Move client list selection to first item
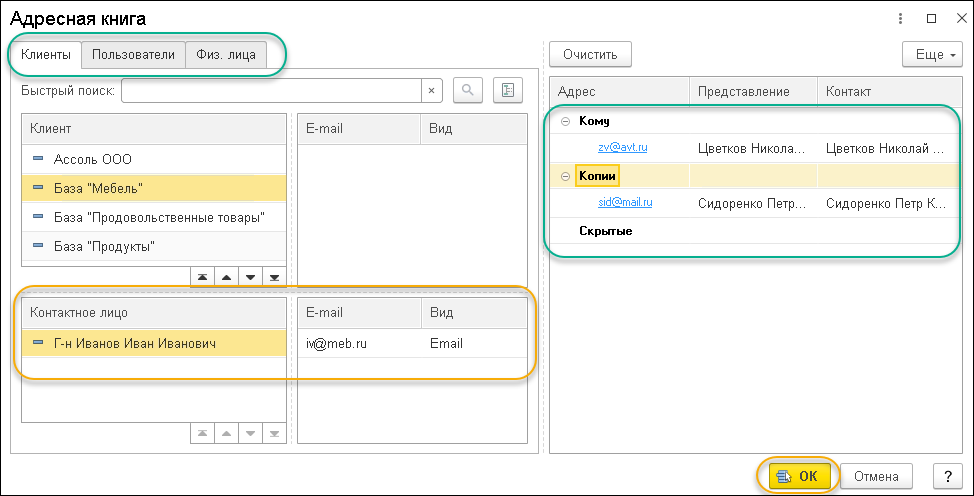Viewport: 974px width, 496px height. (x=203, y=277)
